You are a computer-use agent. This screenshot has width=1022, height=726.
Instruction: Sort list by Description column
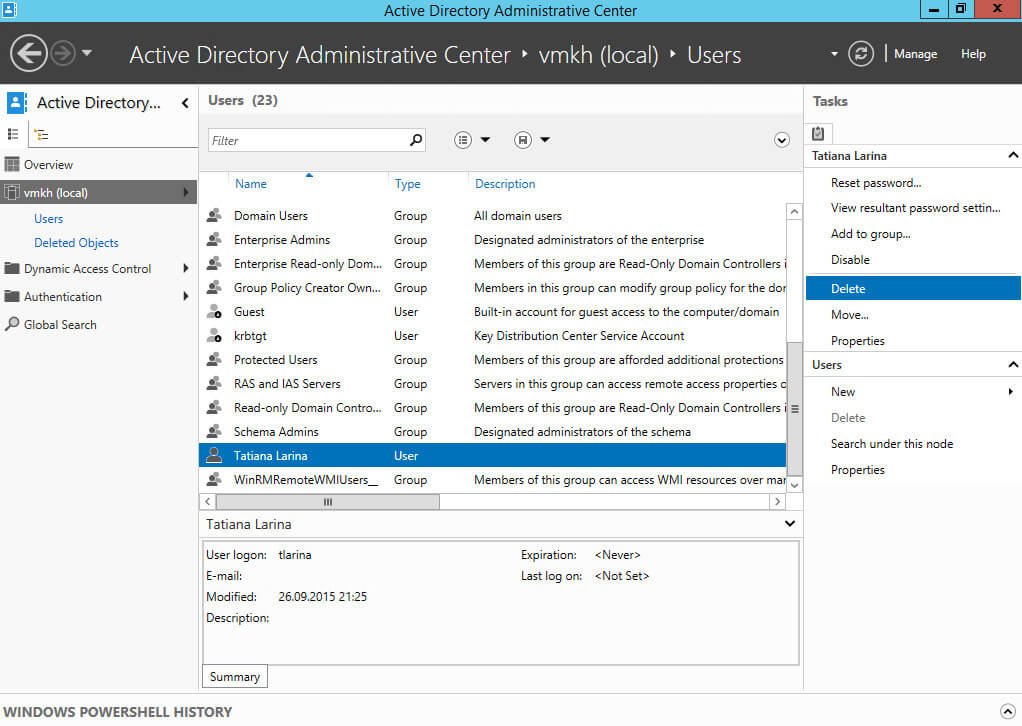(x=505, y=184)
